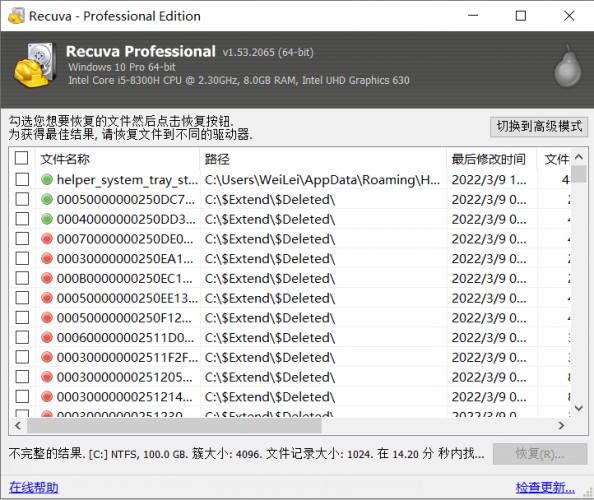Check the 00060000002511D0 file checkbox

coord(22,337)
